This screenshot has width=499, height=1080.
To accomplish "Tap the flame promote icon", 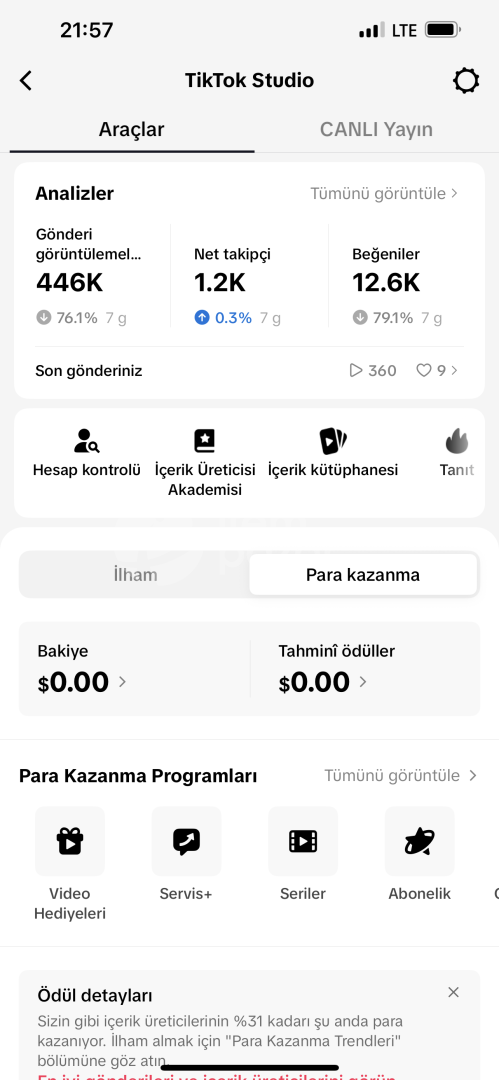I will tap(457, 441).
